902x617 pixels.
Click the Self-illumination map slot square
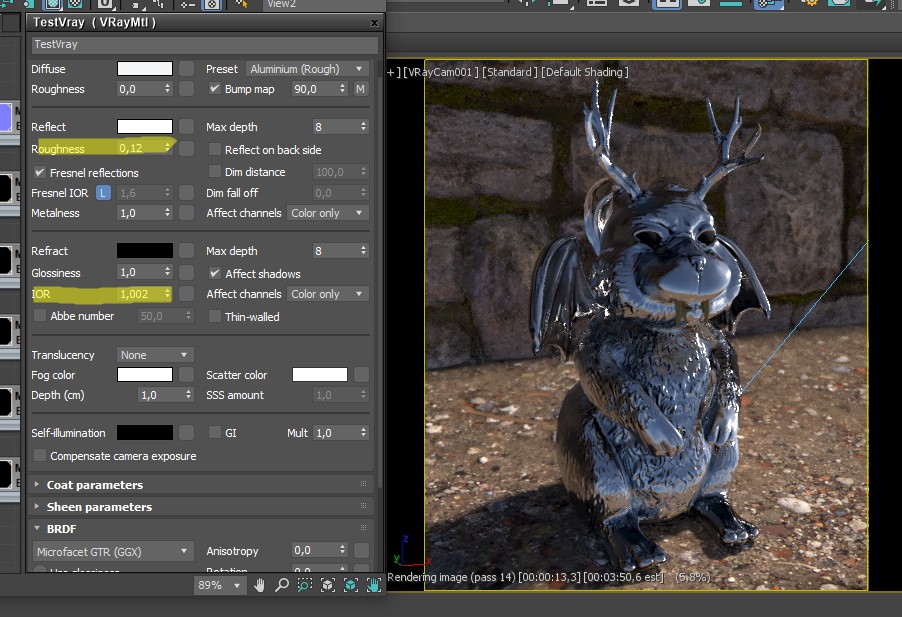click(x=186, y=432)
